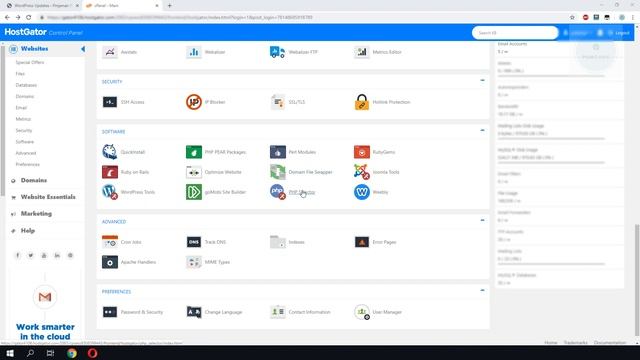Open the User Manager icon
The image size is (640, 360).
click(x=362, y=312)
